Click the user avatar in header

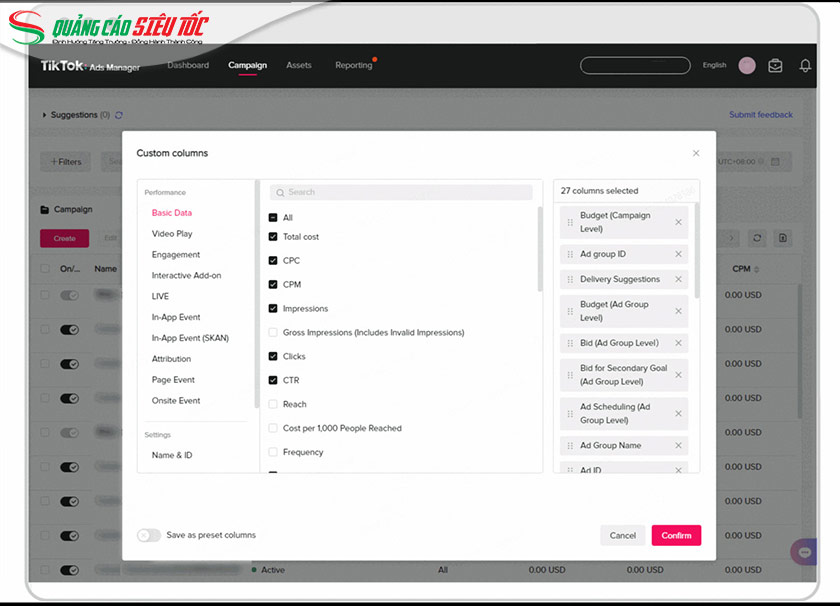click(x=746, y=66)
